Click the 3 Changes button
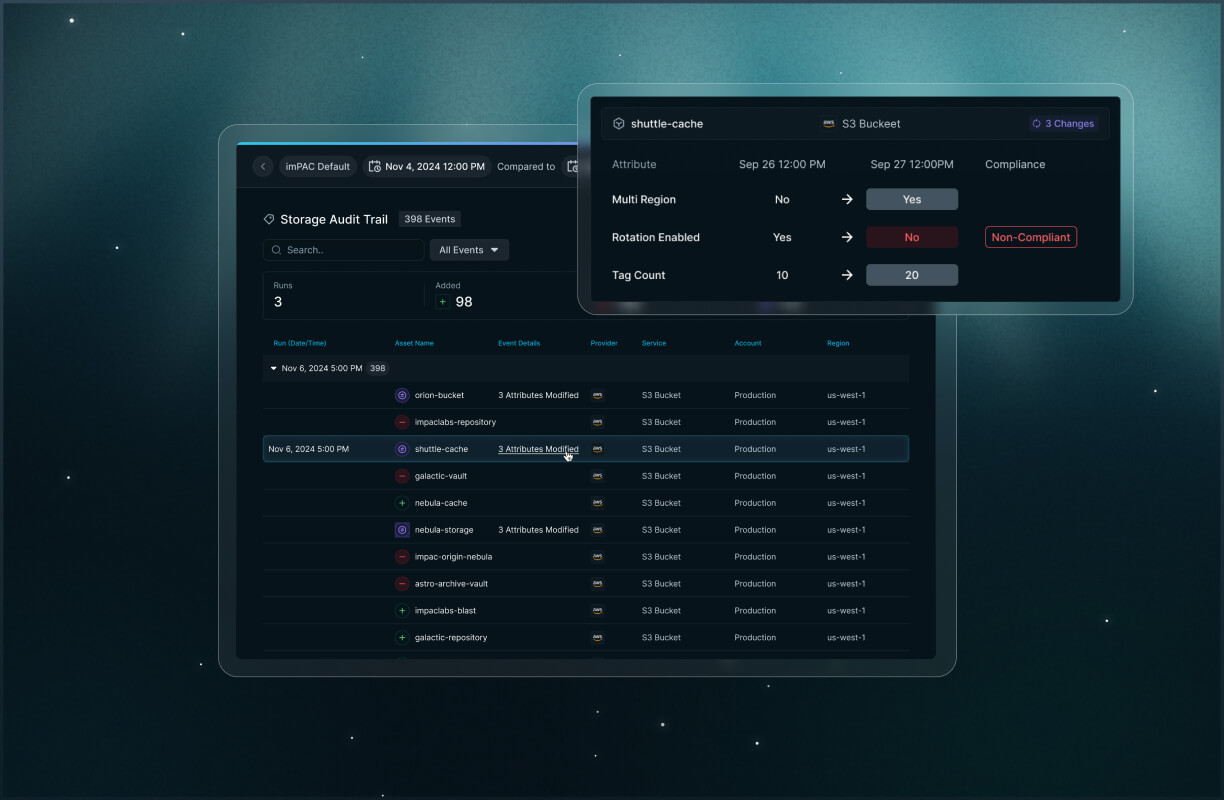The image size is (1224, 800). point(1062,123)
